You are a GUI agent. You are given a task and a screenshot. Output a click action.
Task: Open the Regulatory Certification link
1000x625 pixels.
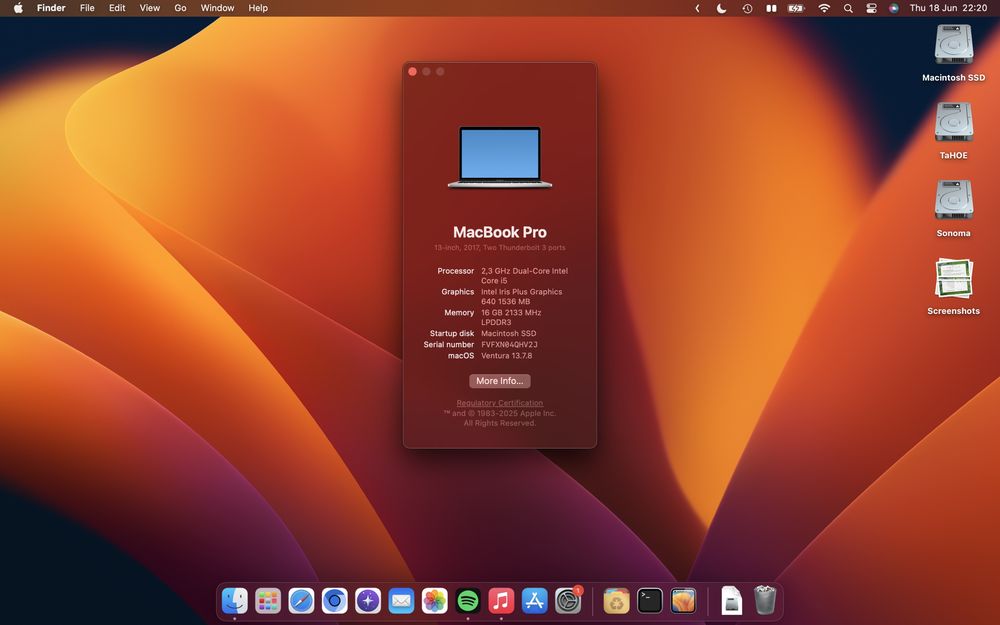coord(499,403)
